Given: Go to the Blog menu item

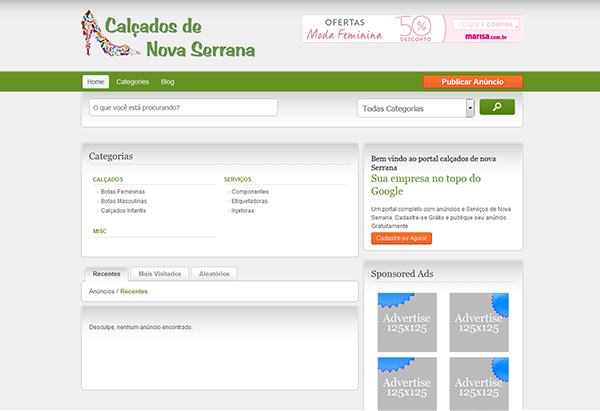Looking at the screenshot, I should (168, 82).
